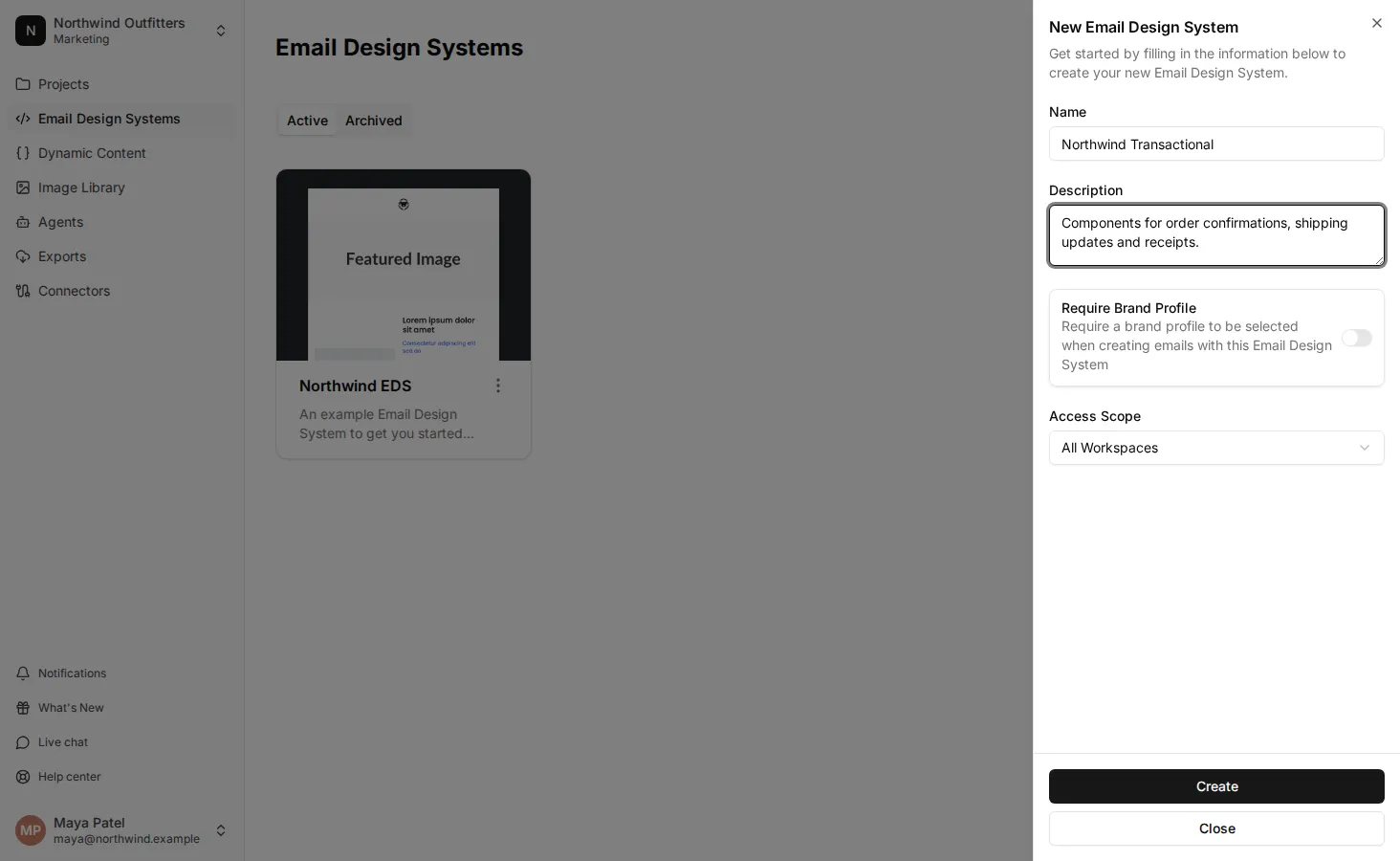Screen dimensions: 1400x861
Task: Click the Image Library picture icon
Action: point(23,188)
